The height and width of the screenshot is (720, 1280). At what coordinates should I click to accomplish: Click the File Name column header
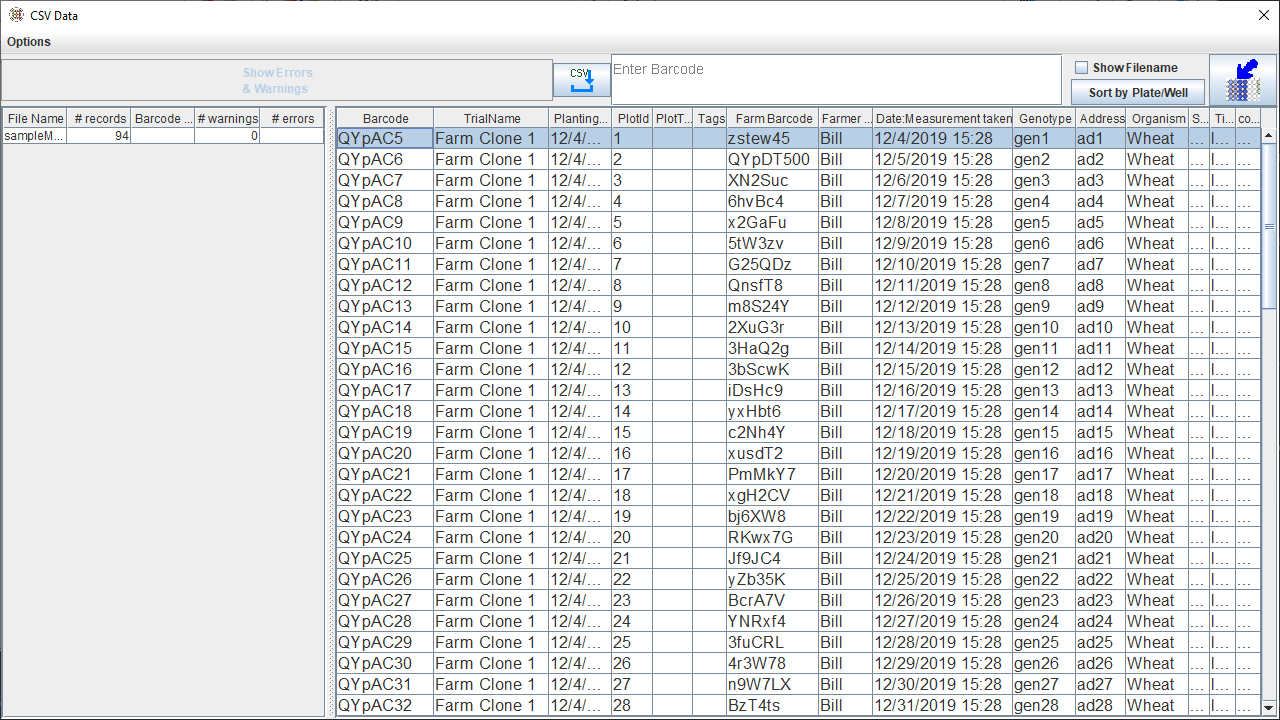click(x=35, y=118)
